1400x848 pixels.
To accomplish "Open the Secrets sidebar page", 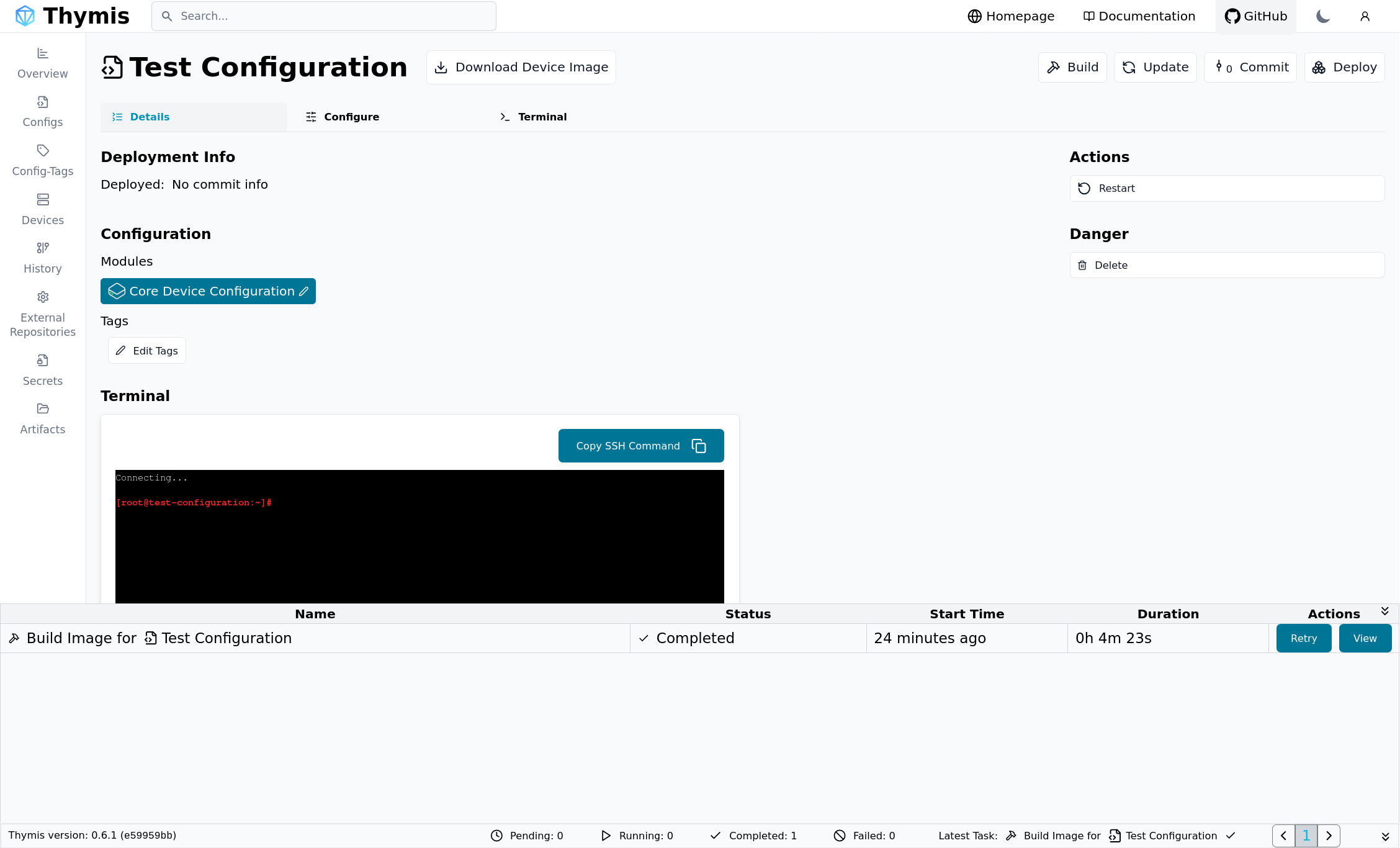I will pyautogui.click(x=43, y=371).
